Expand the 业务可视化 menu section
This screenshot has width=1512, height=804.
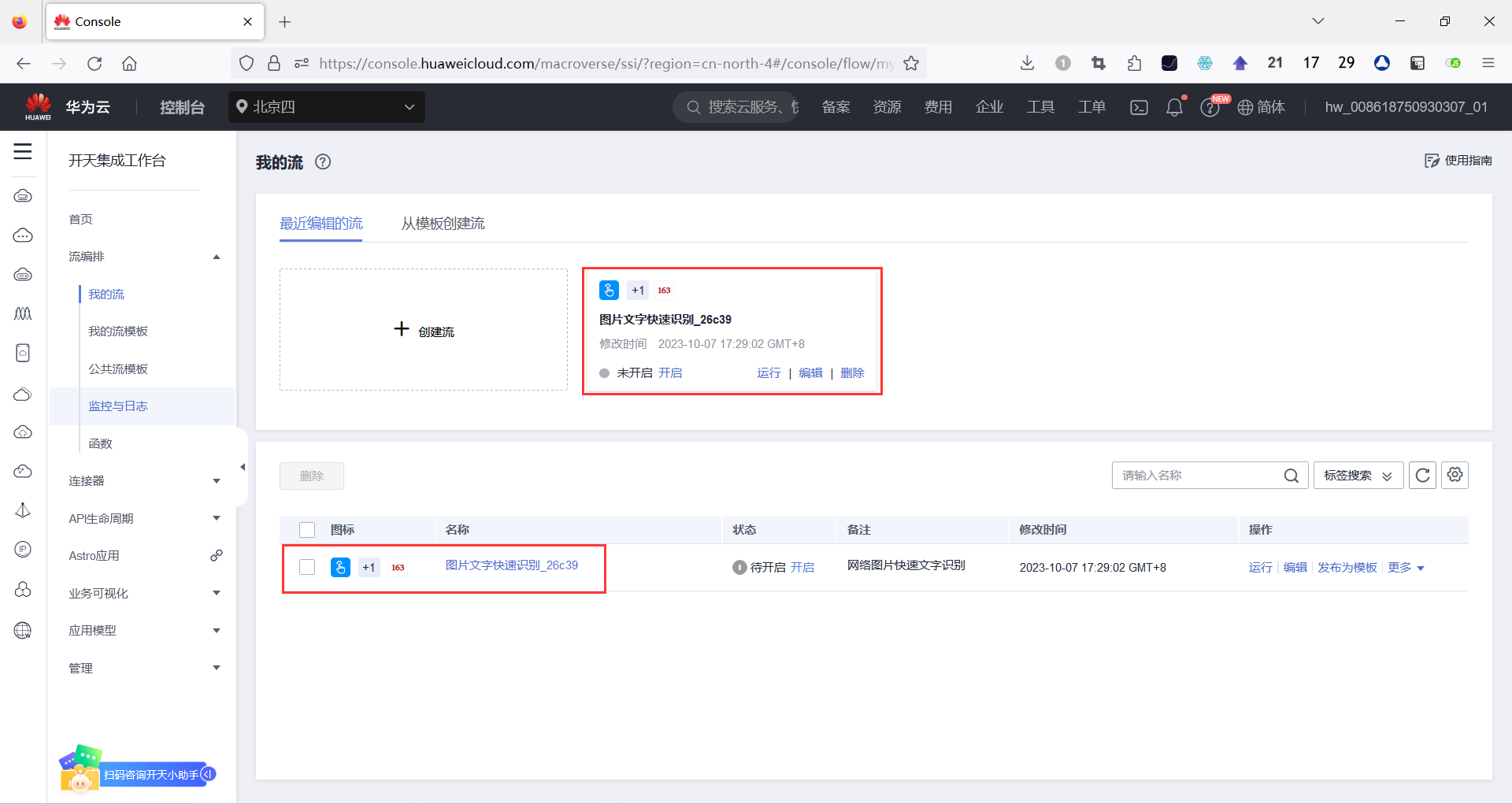point(217,593)
